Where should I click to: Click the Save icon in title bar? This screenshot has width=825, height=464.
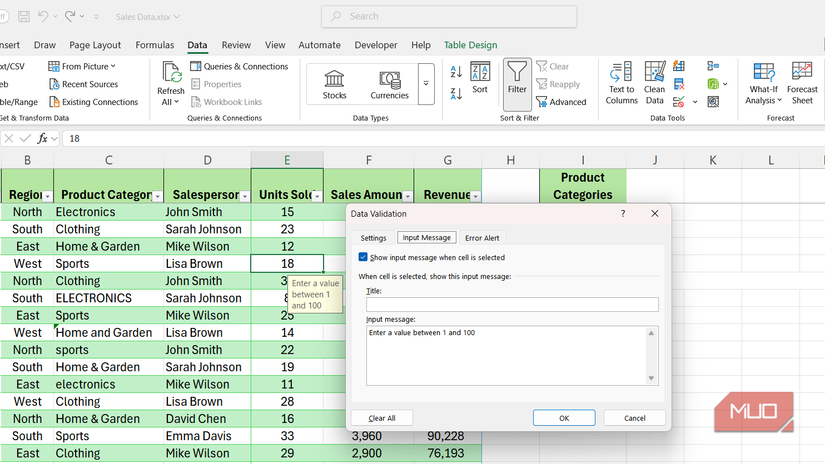24,16
